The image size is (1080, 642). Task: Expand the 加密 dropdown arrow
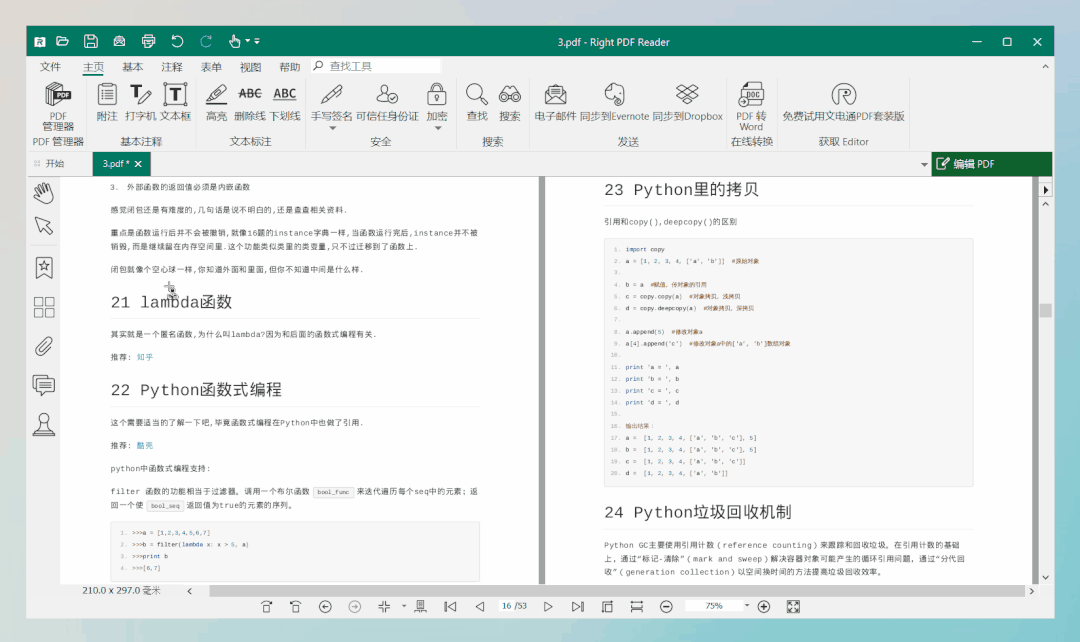click(437, 128)
